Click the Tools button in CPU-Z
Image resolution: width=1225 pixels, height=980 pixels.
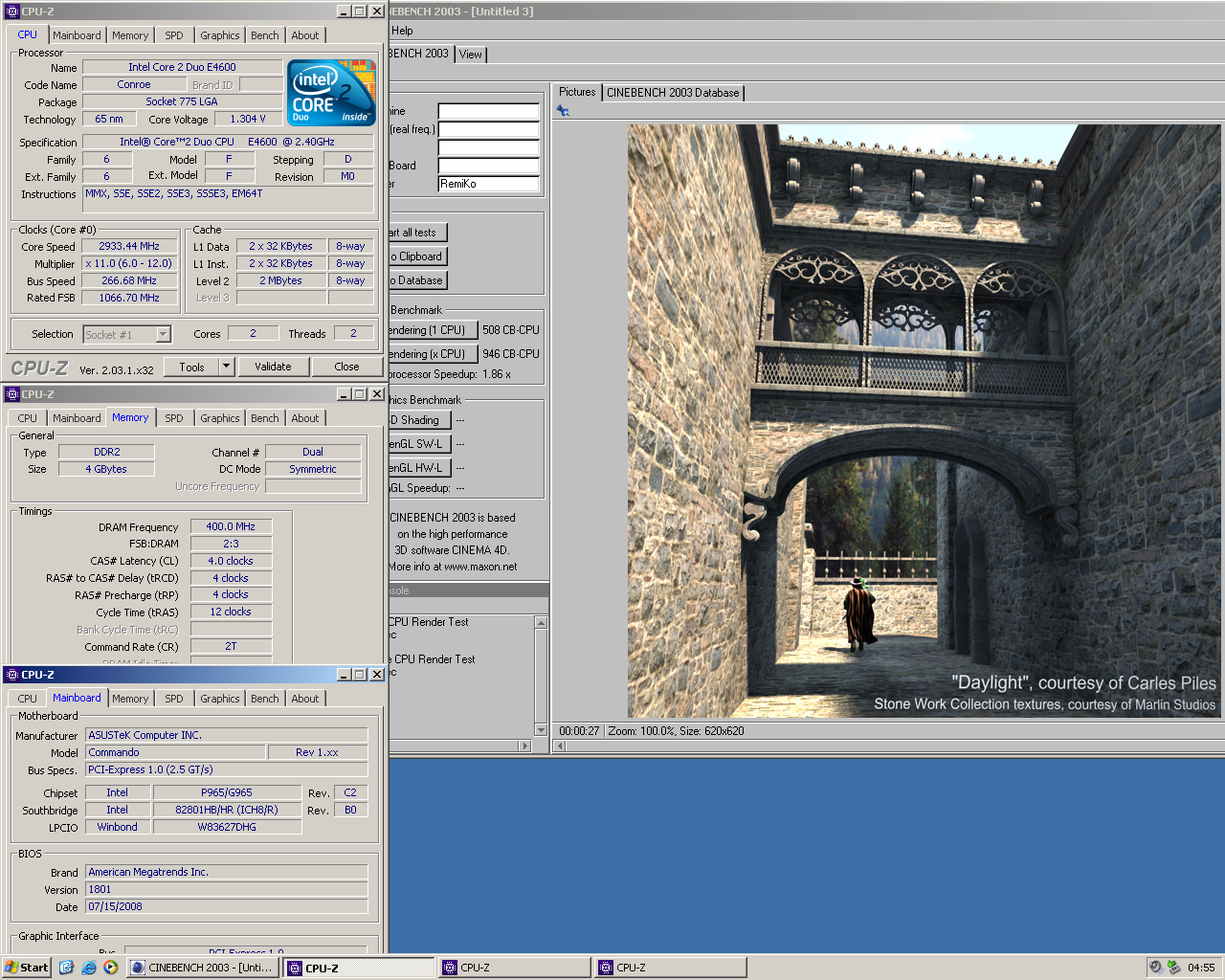191,367
